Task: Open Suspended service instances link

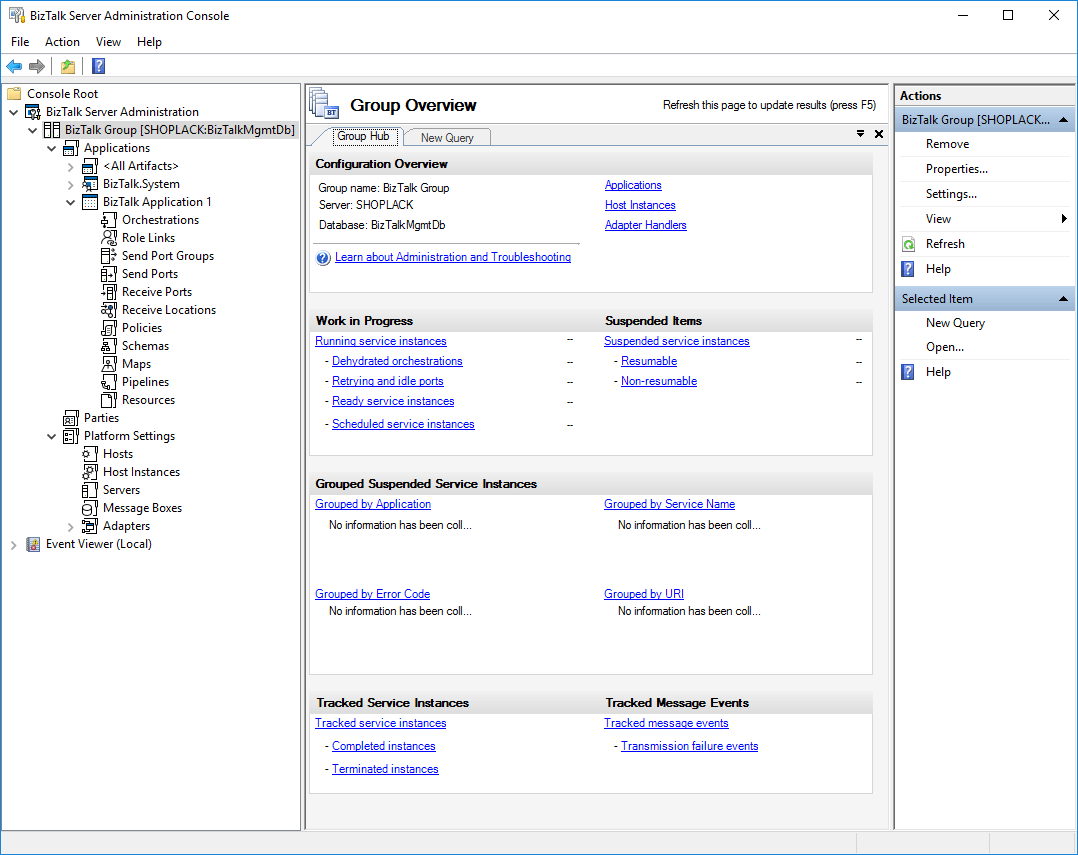Action: coord(676,341)
